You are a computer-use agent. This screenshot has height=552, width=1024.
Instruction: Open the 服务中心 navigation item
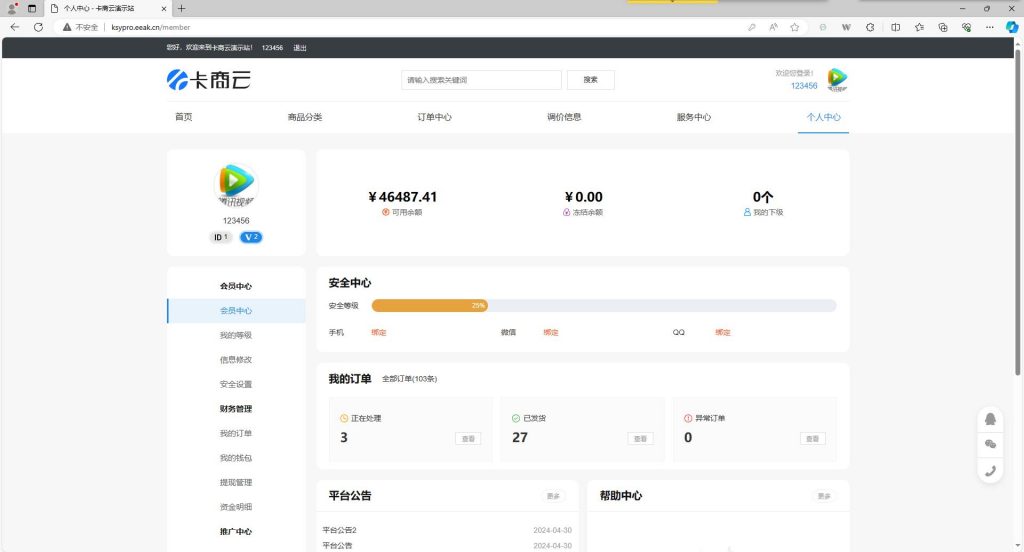pos(694,117)
